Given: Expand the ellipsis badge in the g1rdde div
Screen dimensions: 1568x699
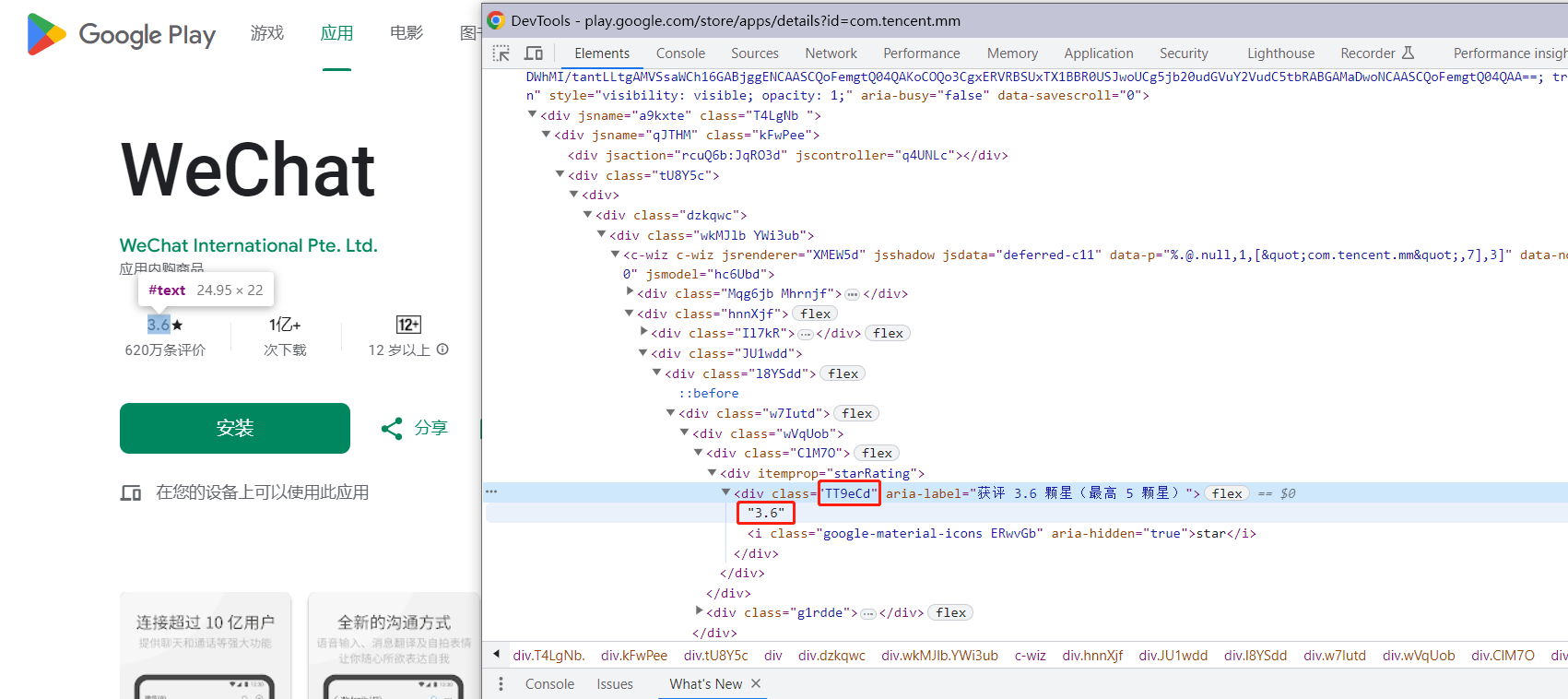Looking at the screenshot, I should [x=868, y=613].
